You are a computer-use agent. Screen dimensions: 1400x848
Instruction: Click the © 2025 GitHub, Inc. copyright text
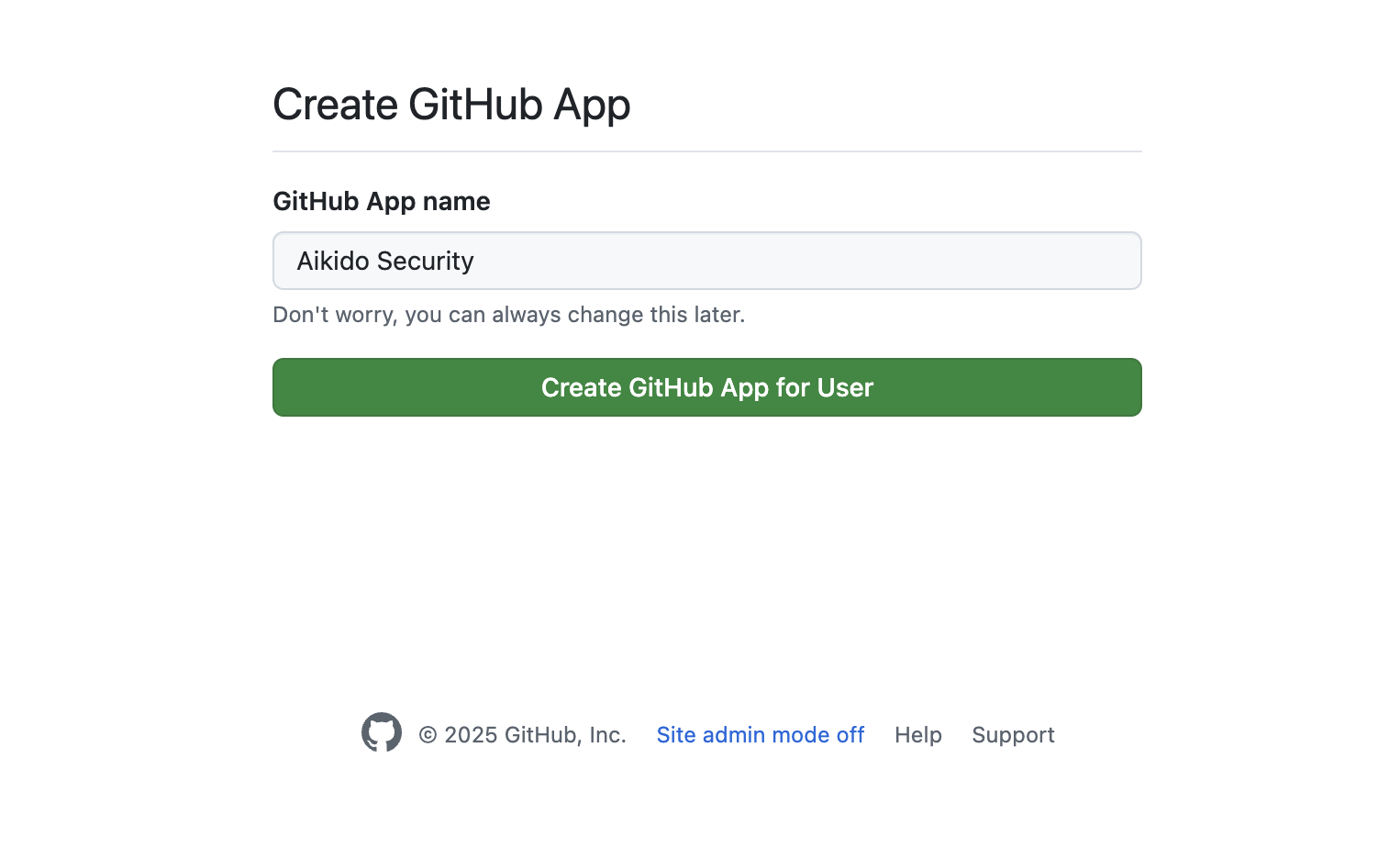[522, 735]
